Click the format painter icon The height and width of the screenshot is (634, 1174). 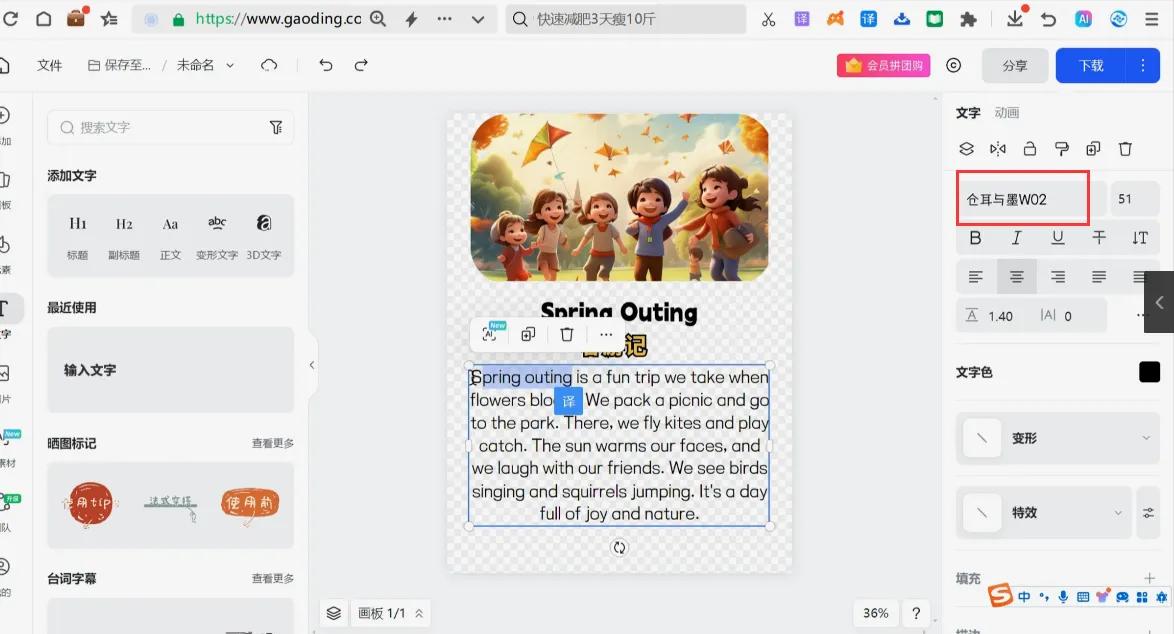tap(1061, 149)
